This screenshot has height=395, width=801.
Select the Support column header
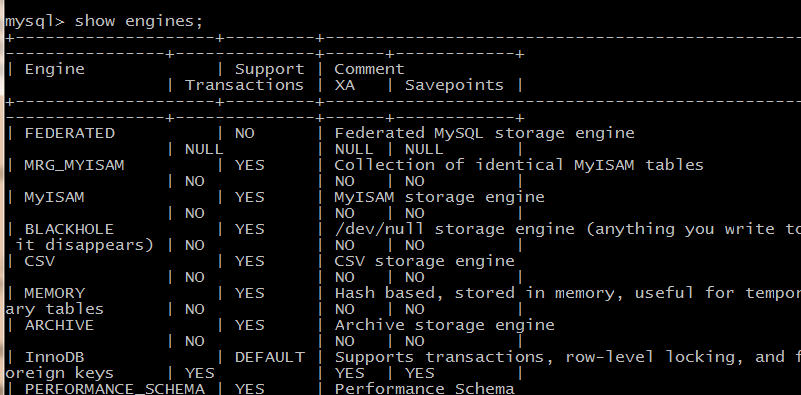point(270,69)
